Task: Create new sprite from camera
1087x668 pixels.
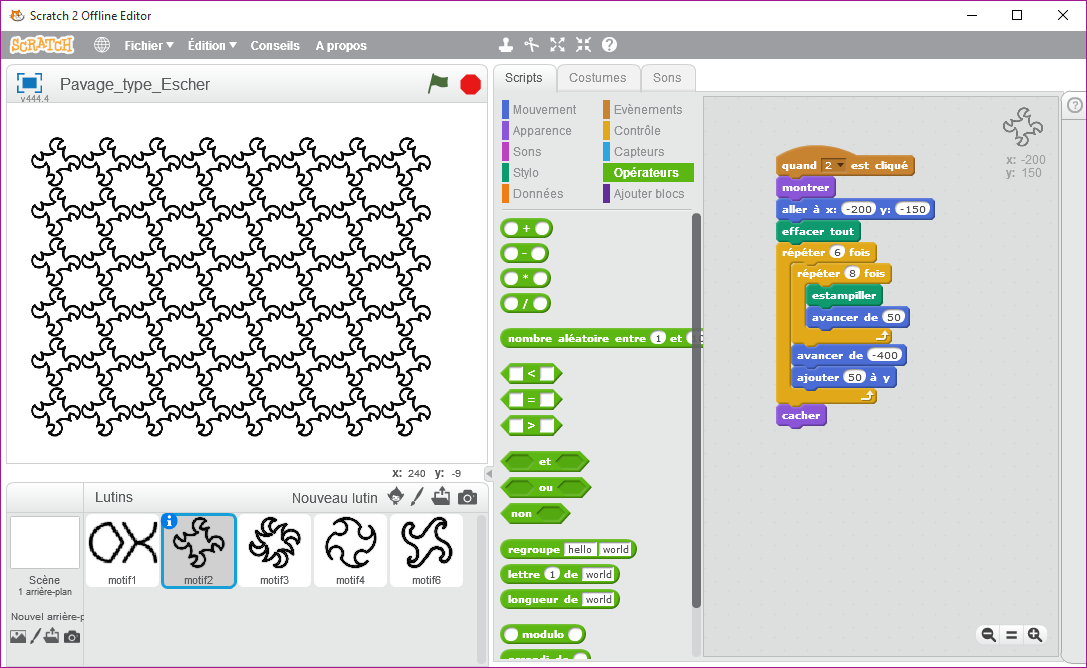Action: click(467, 497)
